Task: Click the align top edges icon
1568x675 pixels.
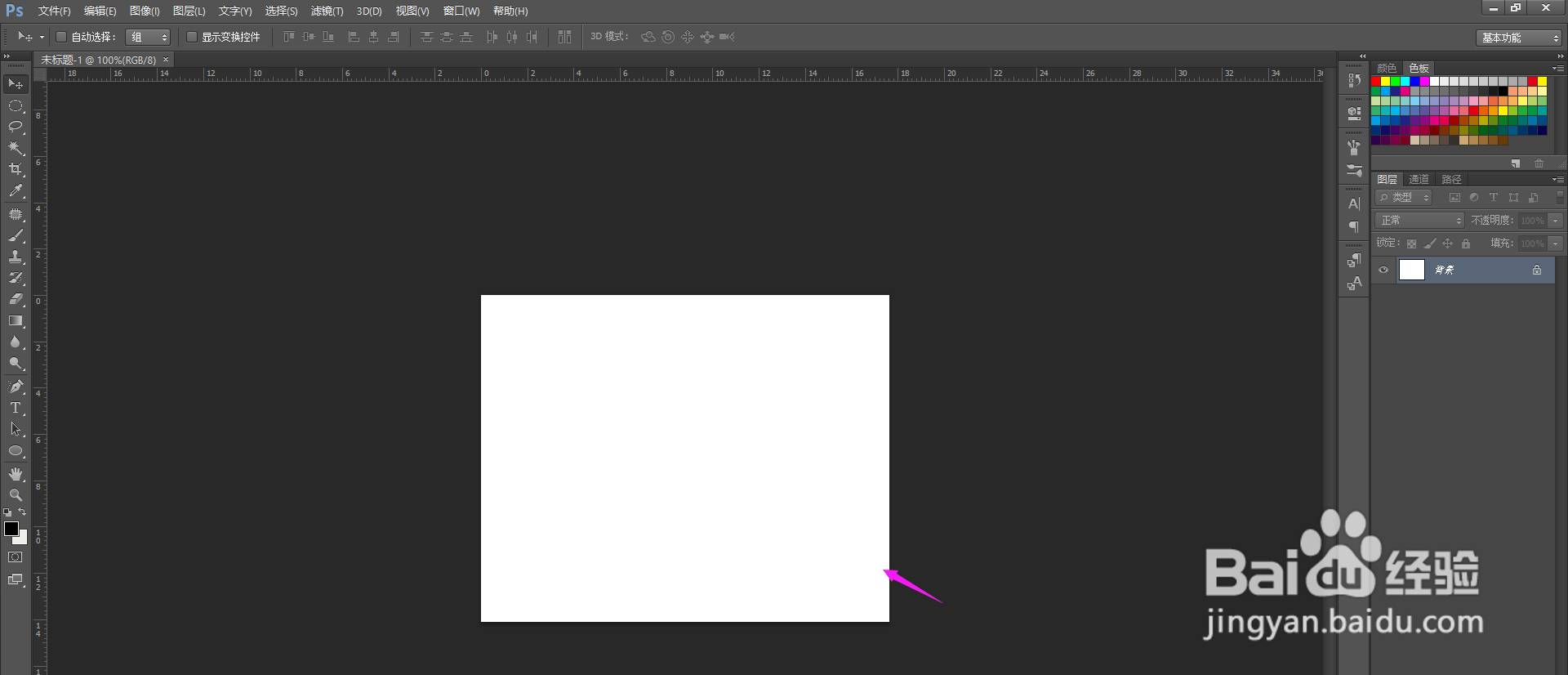Action: (x=289, y=37)
